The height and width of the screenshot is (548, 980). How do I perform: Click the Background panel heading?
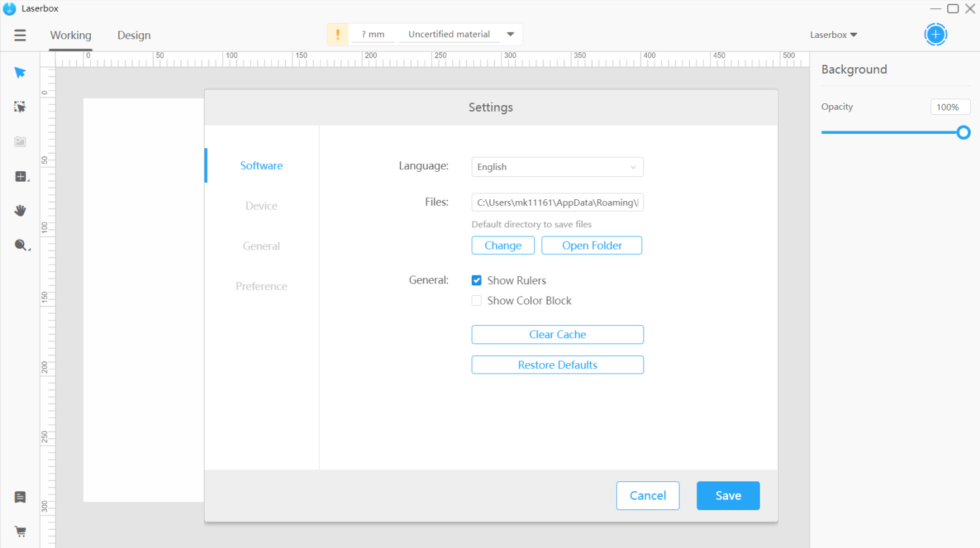tap(854, 69)
